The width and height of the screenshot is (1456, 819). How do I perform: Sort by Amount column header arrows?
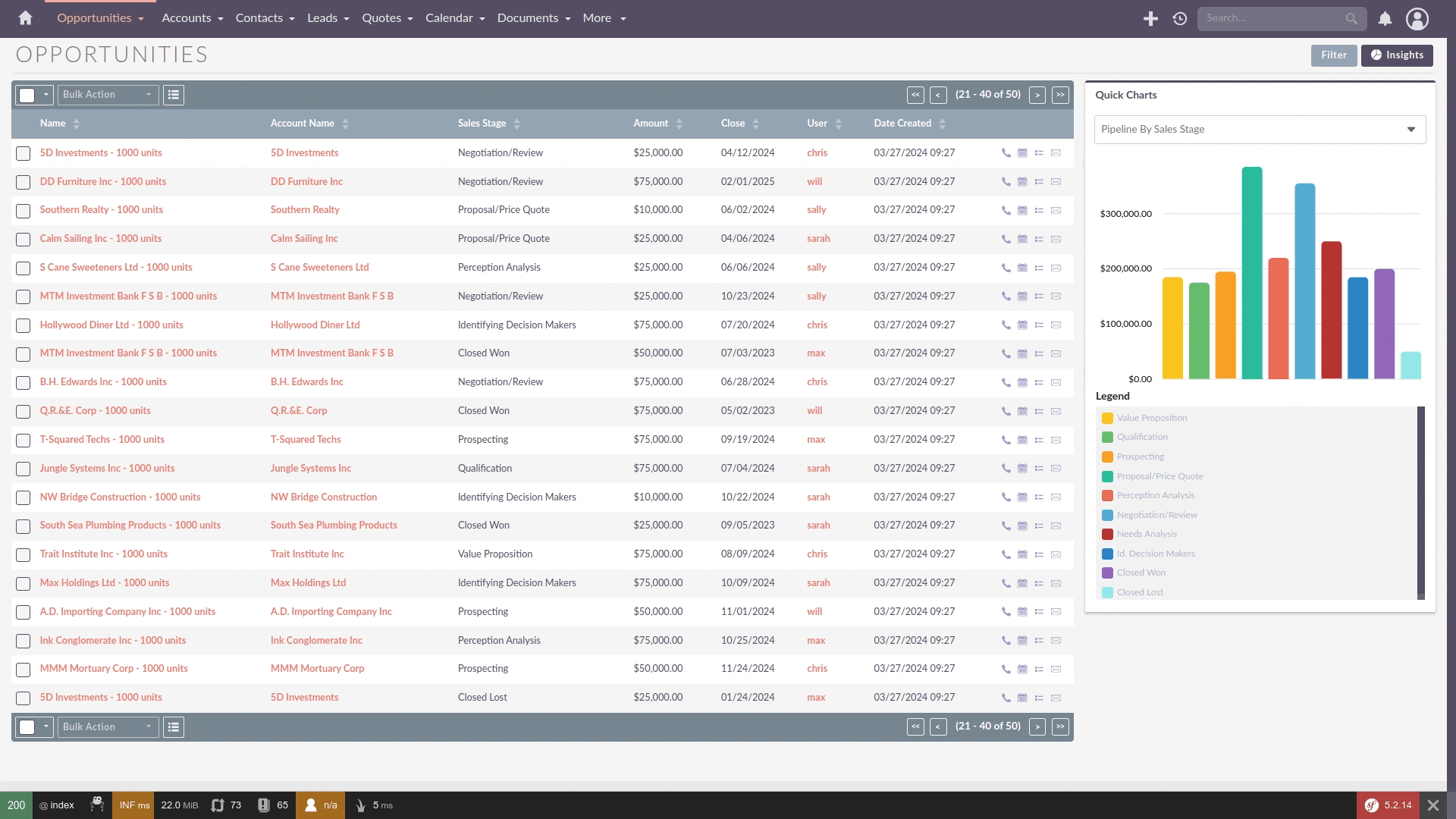pyautogui.click(x=679, y=124)
